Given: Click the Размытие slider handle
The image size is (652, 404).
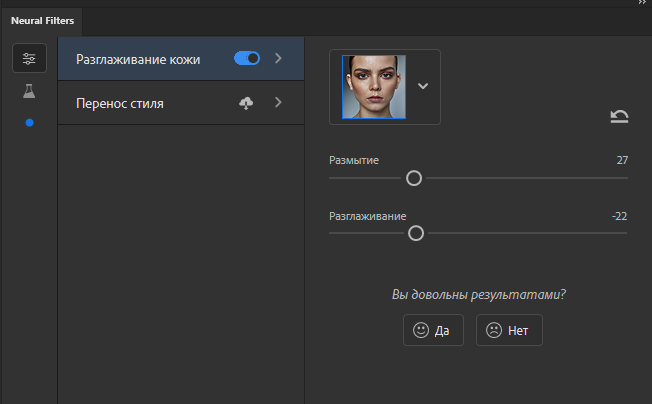Looking at the screenshot, I should [x=414, y=178].
